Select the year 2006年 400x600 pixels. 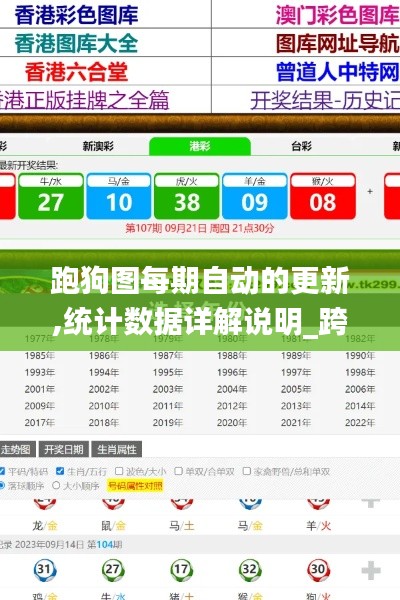click(360, 390)
